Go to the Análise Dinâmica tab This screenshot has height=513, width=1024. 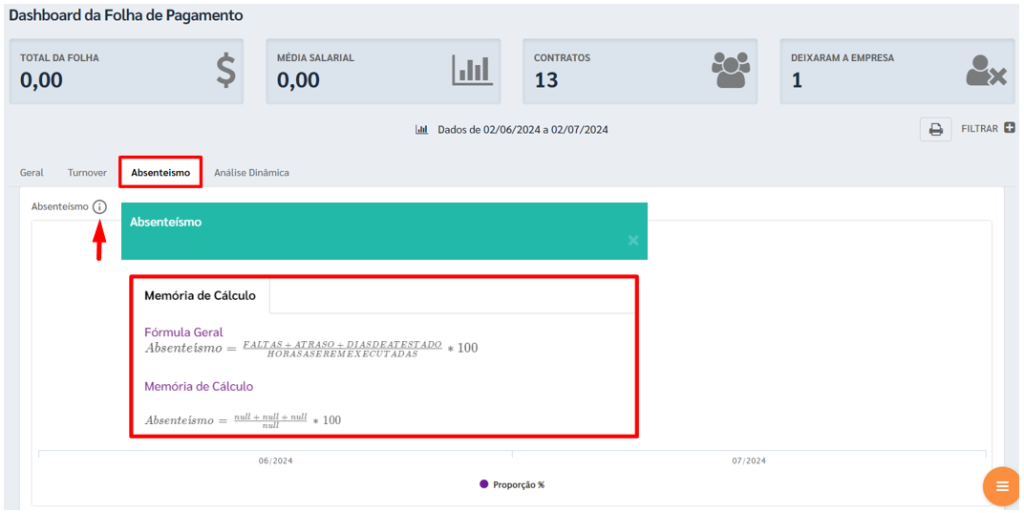[251, 172]
